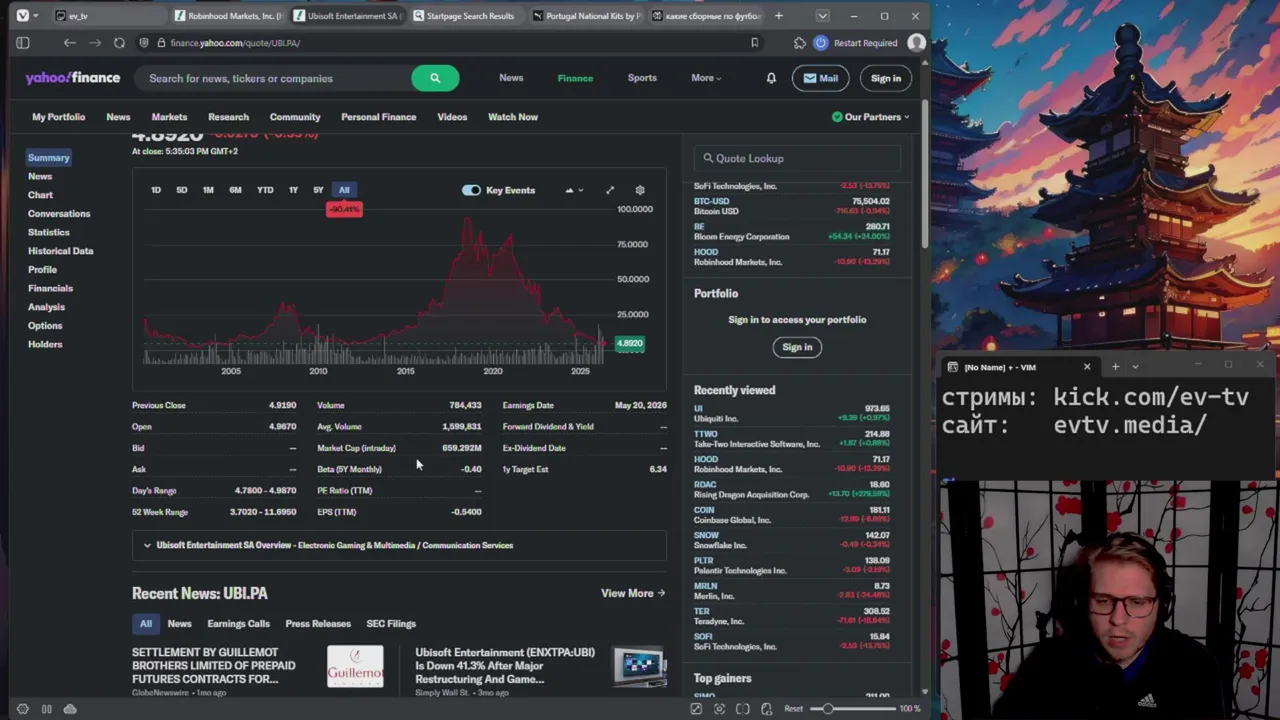Viewport: 1280px width, 720px height.
Task: Open sync cloud icon in status bar
Action: tap(70, 709)
